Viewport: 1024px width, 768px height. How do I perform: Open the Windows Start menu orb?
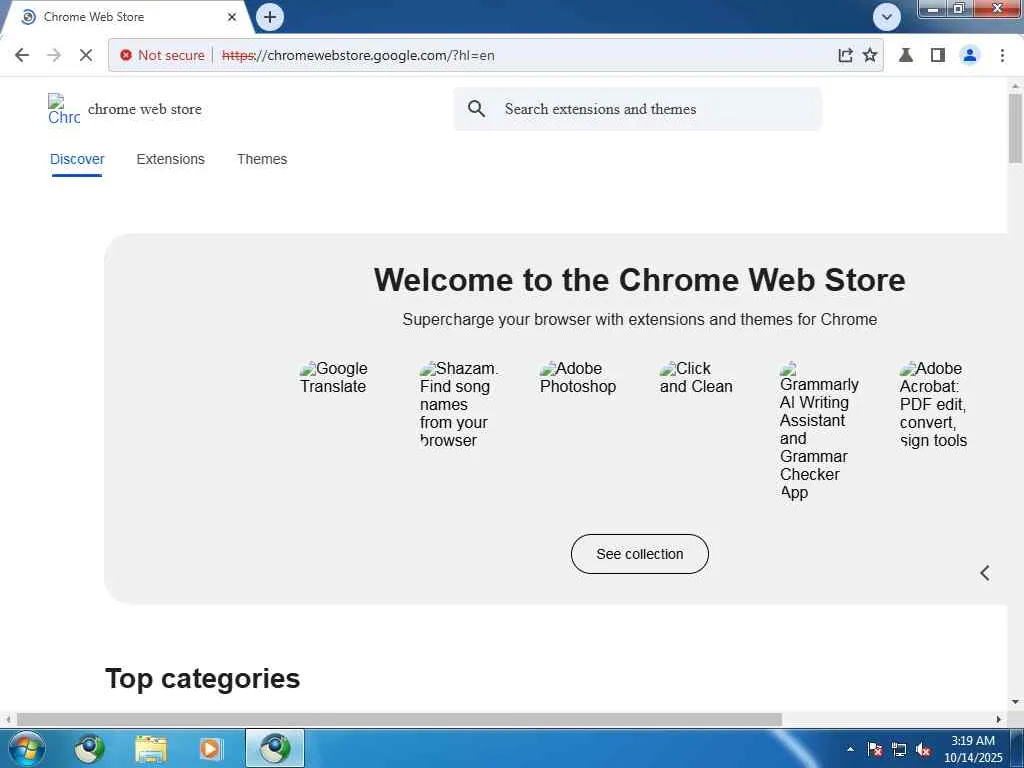27,748
